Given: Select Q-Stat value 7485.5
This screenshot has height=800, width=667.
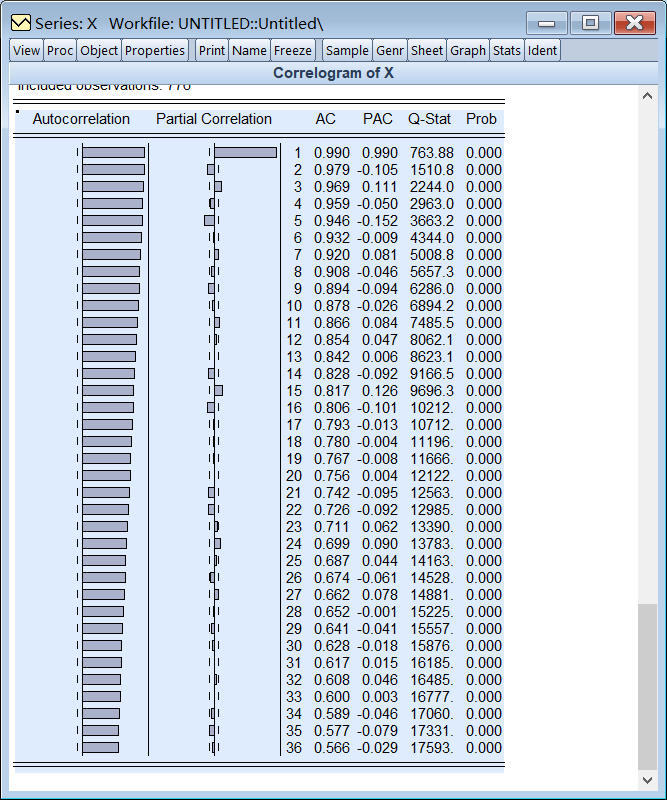Looking at the screenshot, I should [x=432, y=323].
